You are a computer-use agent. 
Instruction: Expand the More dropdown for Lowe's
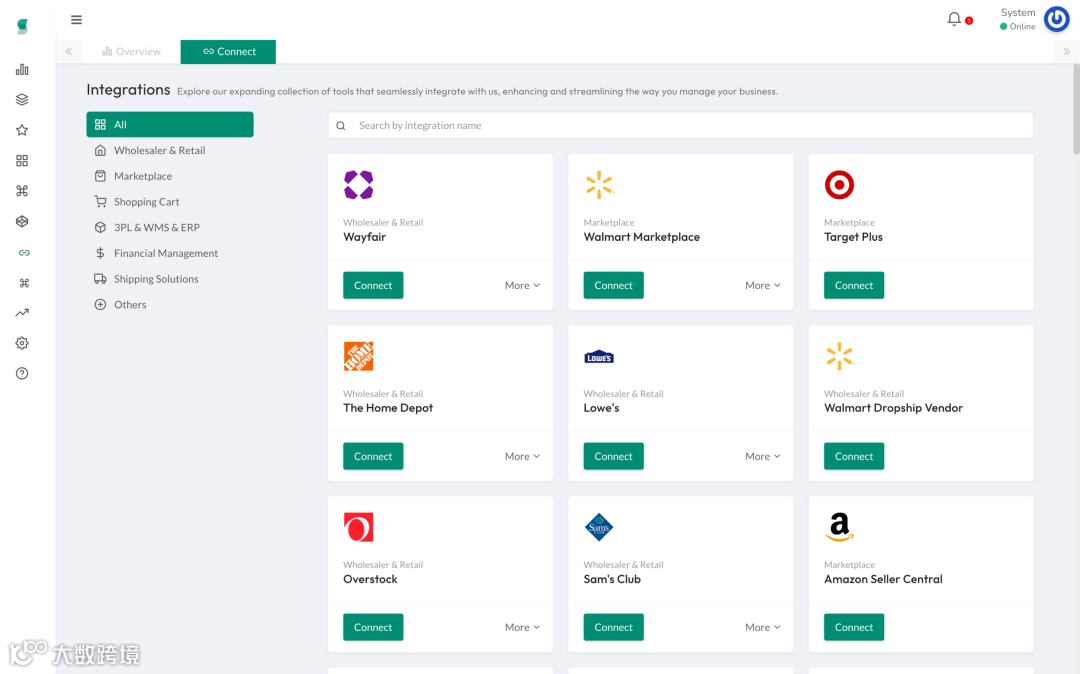762,457
